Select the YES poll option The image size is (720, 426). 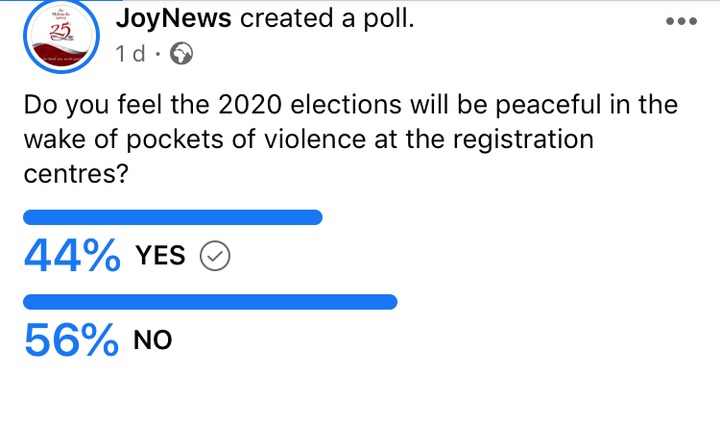[x=160, y=255]
